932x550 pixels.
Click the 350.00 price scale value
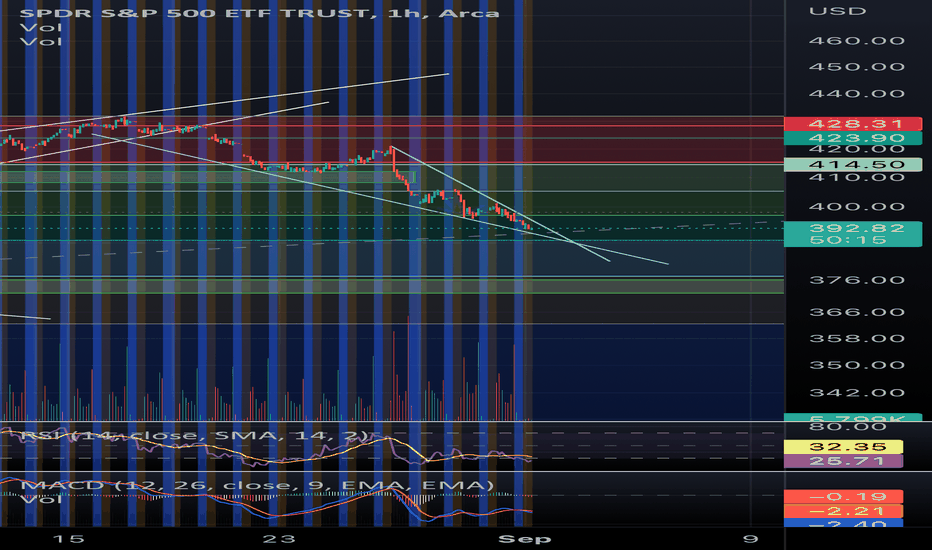pos(857,365)
